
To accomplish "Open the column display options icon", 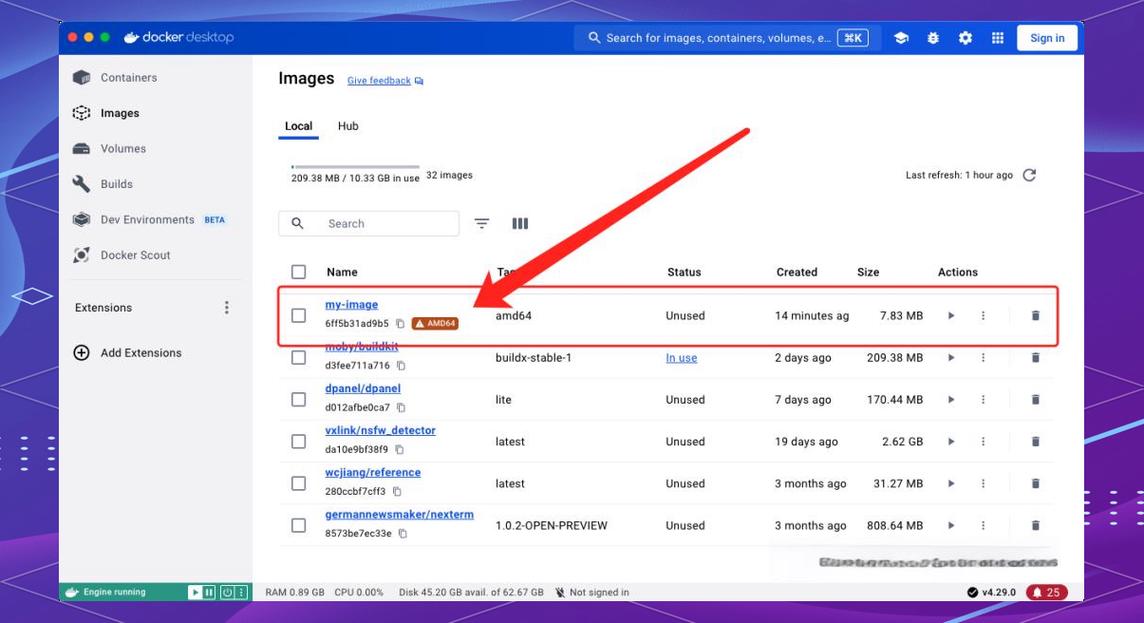I will 520,223.
